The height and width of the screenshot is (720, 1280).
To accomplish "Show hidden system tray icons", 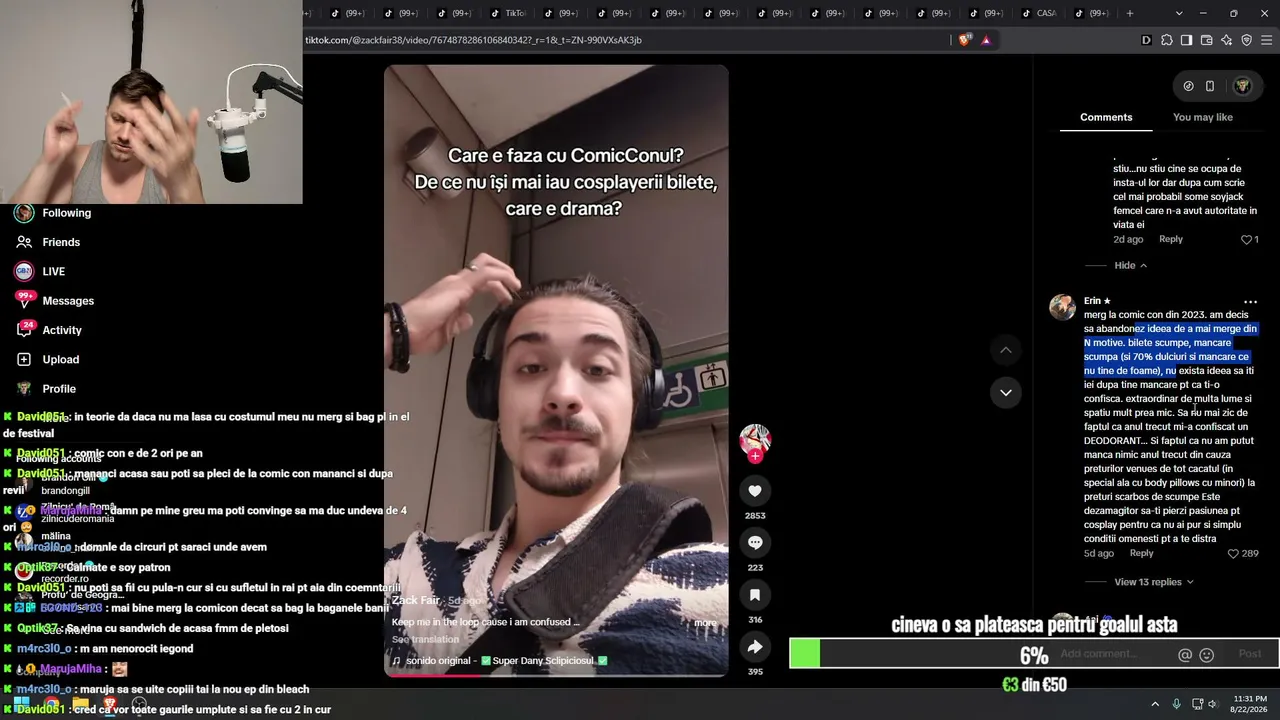I will point(1155,704).
